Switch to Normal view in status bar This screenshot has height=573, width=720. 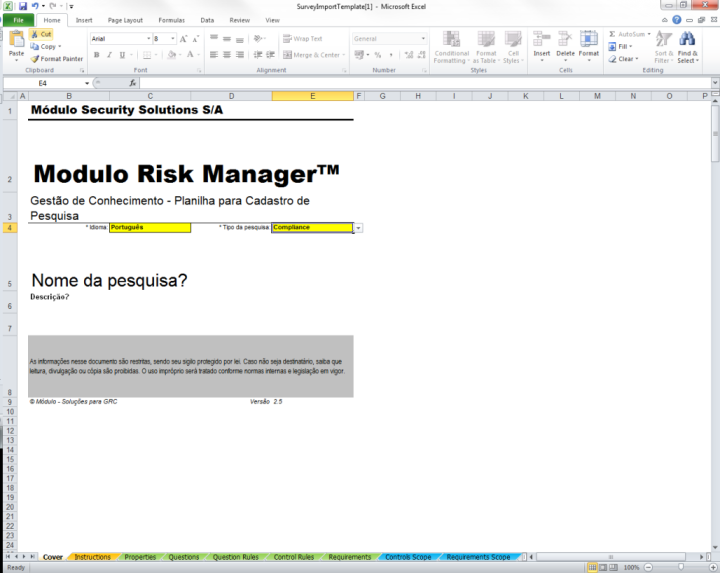point(592,567)
